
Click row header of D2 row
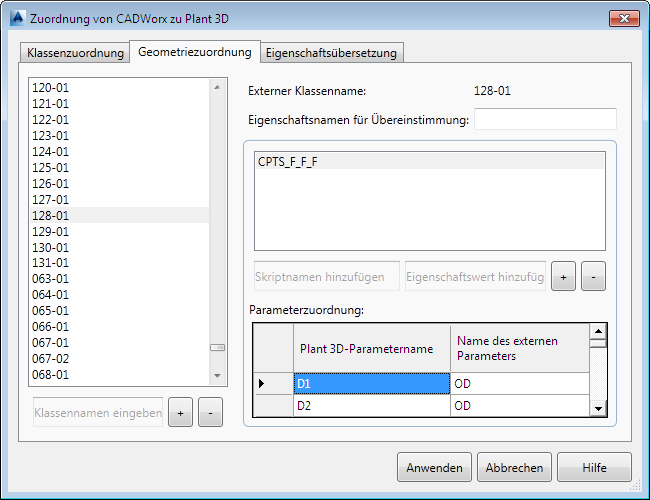pos(273,405)
